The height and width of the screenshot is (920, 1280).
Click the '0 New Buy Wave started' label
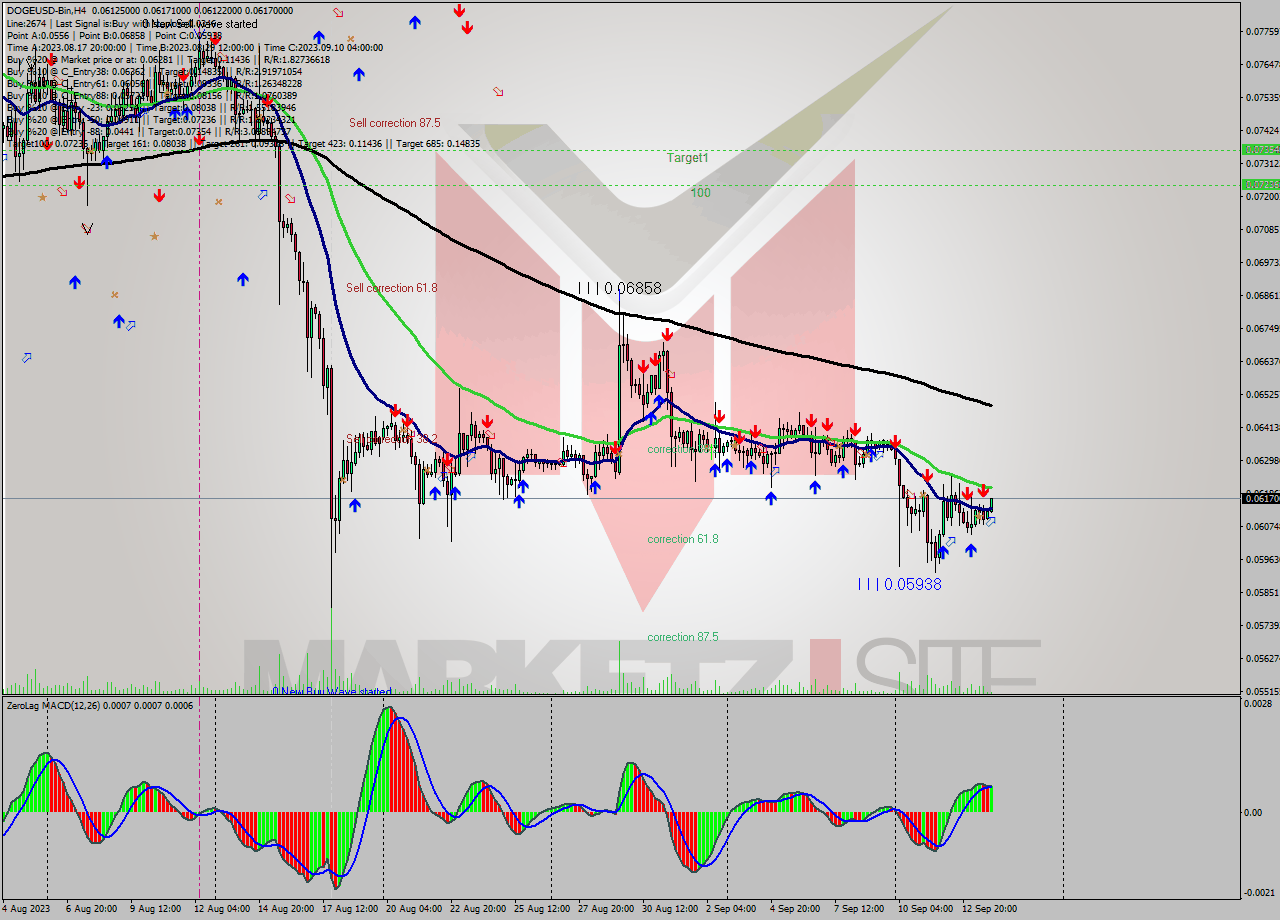[332, 691]
